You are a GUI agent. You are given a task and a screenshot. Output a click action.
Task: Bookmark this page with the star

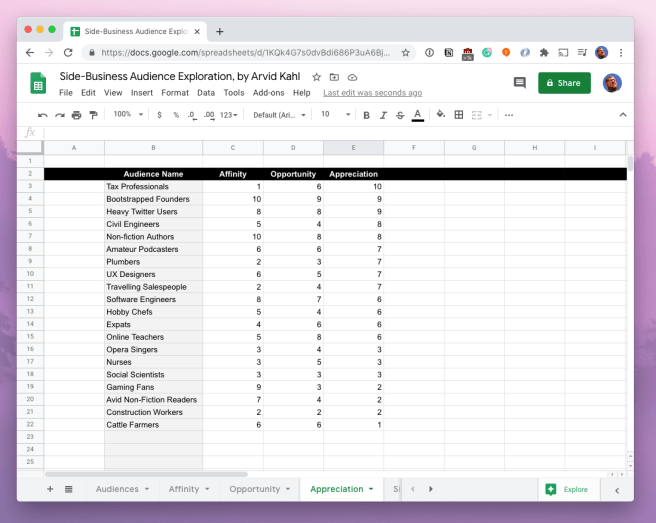[x=405, y=53]
